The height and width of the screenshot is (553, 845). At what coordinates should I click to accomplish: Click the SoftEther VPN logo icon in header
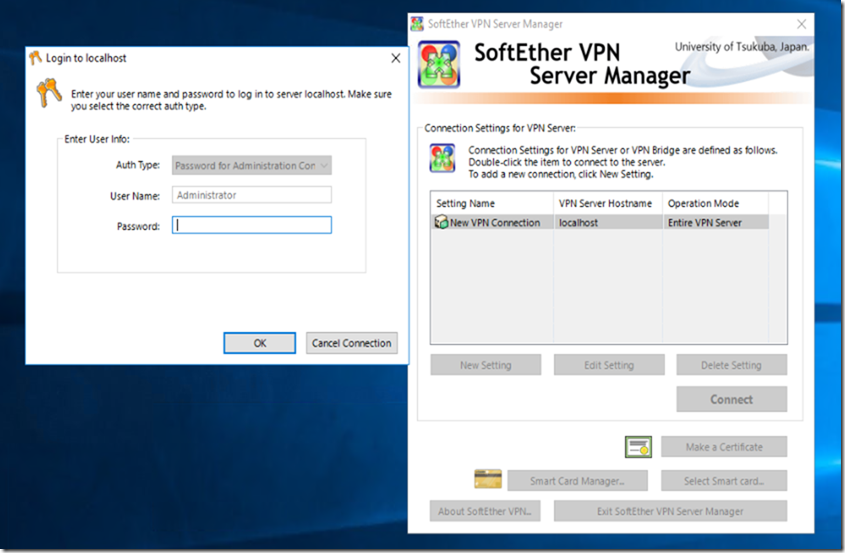point(438,65)
